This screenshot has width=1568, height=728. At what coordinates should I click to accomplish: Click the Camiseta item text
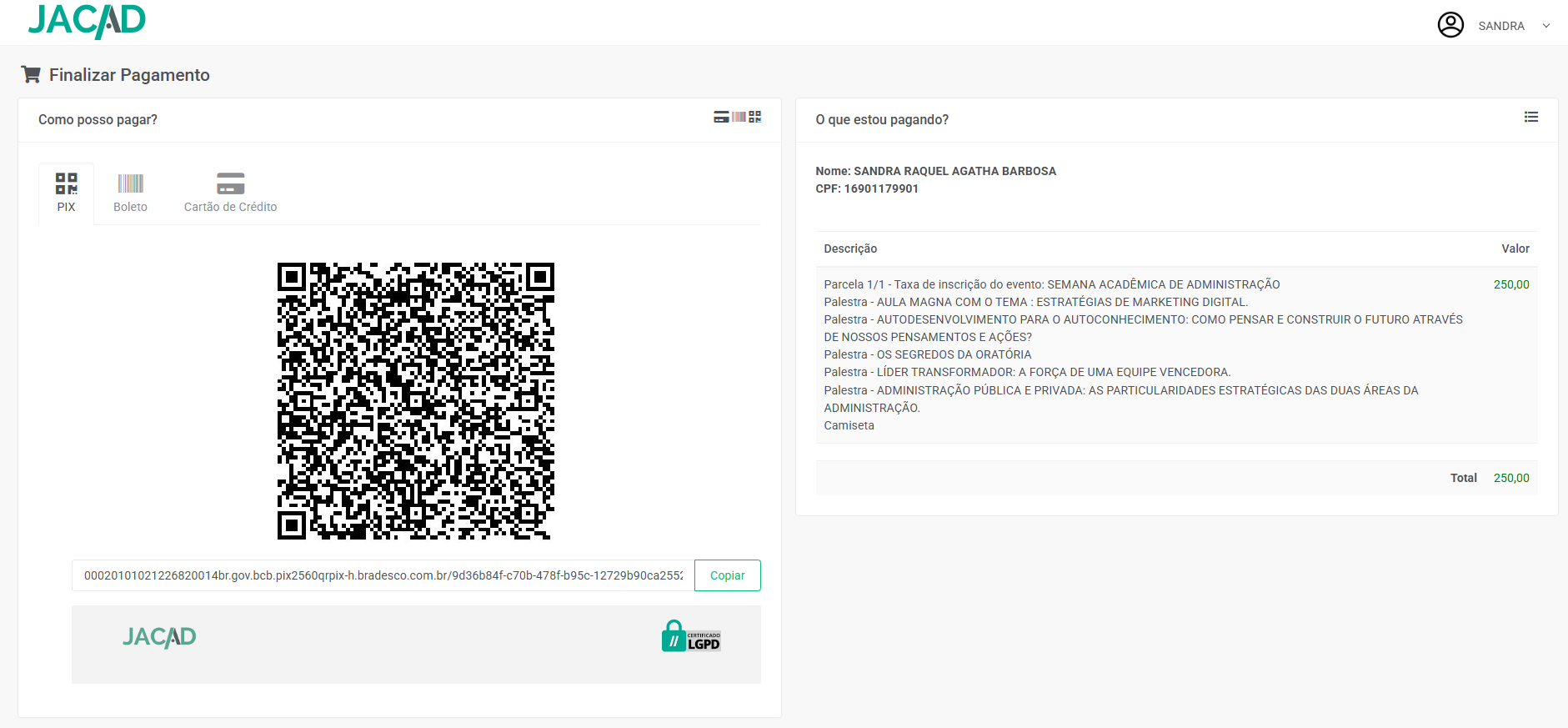[849, 425]
